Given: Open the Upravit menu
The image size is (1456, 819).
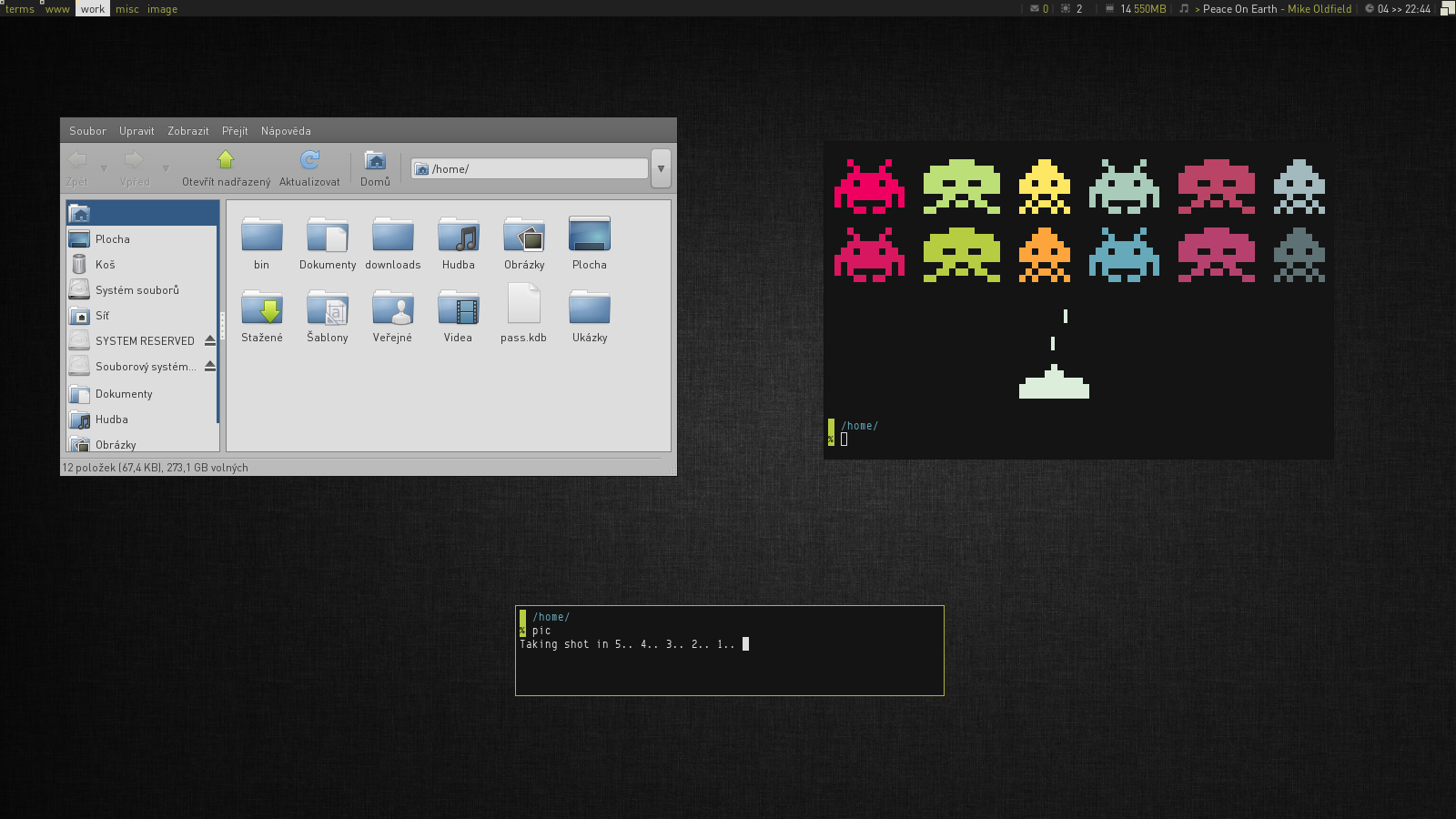Looking at the screenshot, I should click(136, 131).
